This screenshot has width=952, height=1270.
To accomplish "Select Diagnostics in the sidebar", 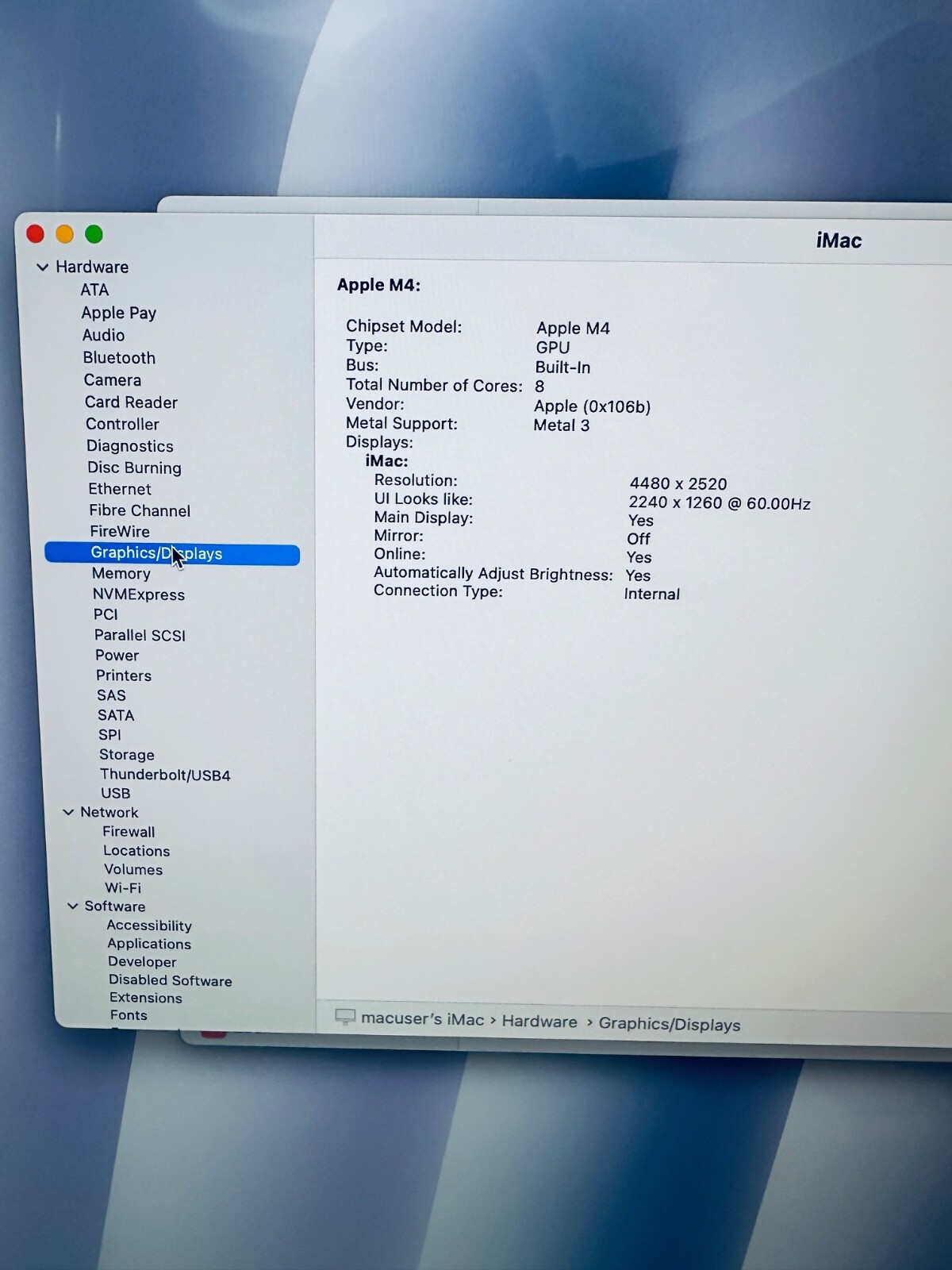I will tap(130, 446).
